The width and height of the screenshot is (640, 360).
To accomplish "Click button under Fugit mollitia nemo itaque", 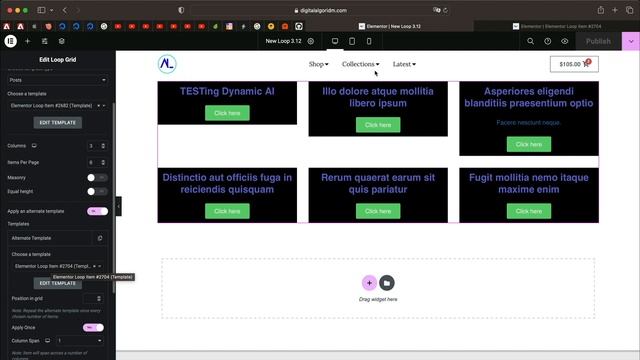I will (x=529, y=211).
